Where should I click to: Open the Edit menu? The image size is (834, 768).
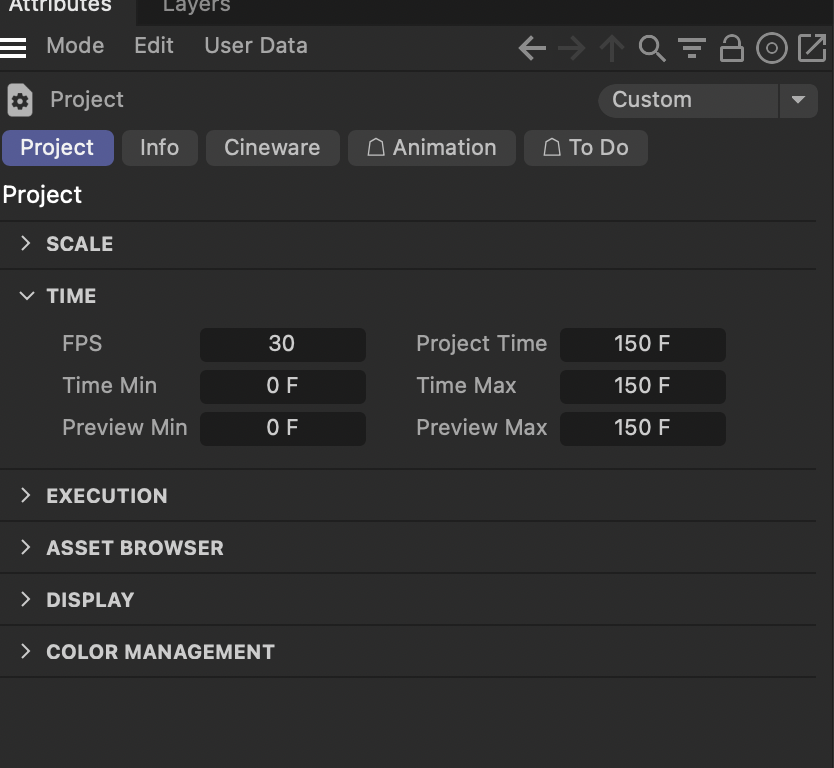(x=153, y=46)
